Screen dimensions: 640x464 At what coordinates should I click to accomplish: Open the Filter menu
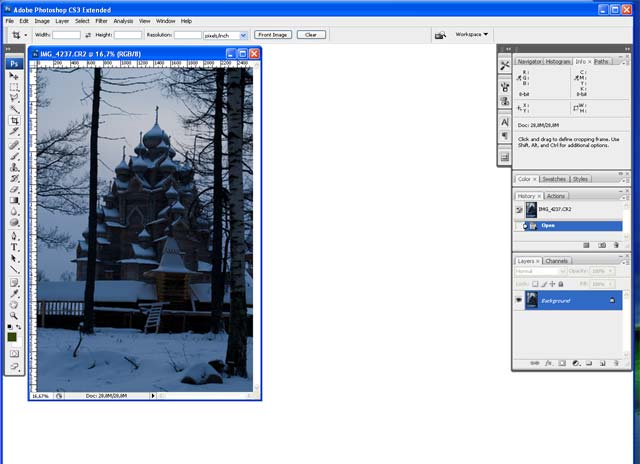101,20
